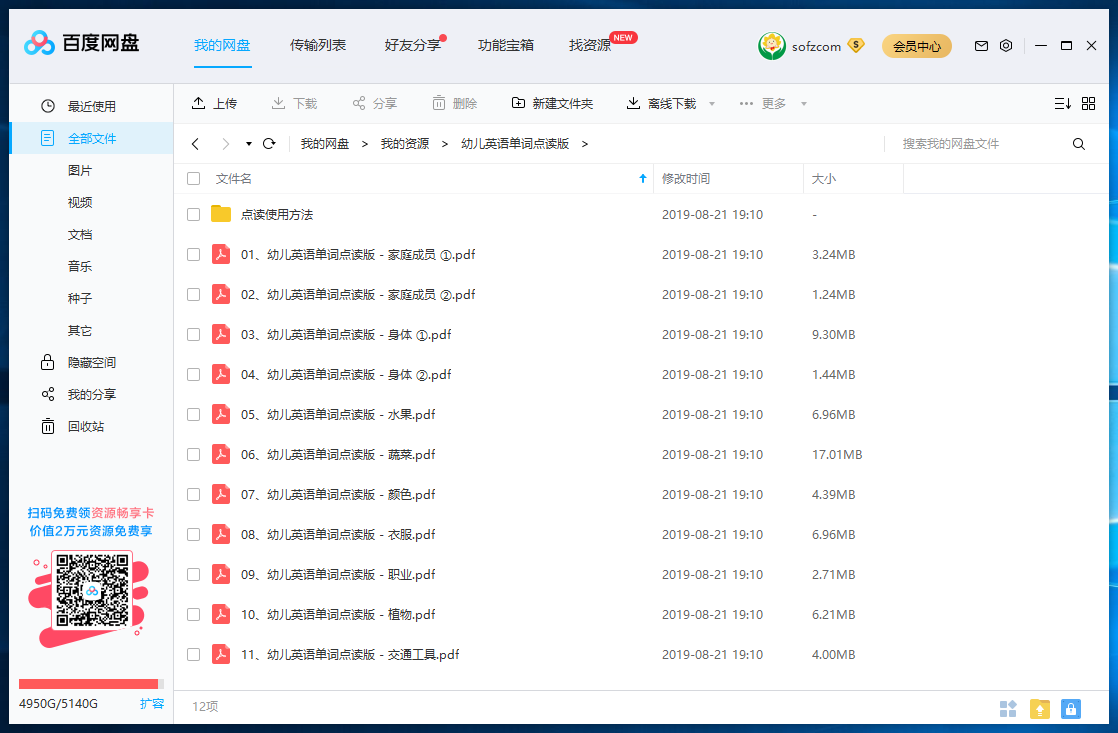Check the 点读使用方法 folder checkbox
This screenshot has height=733, width=1118.
click(194, 214)
